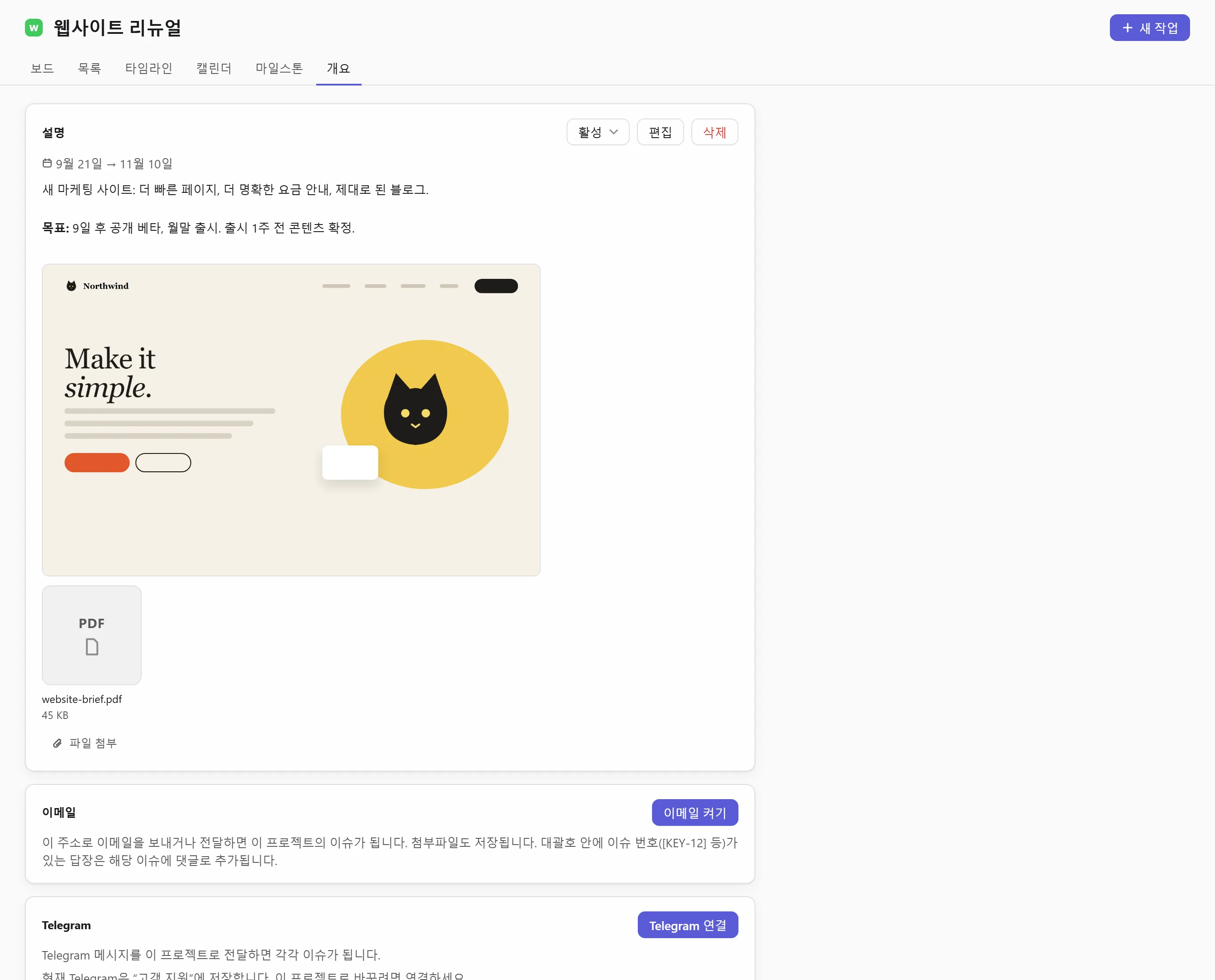Click the 파일 첨부 link
The width and height of the screenshot is (1215, 980).
coord(85,743)
